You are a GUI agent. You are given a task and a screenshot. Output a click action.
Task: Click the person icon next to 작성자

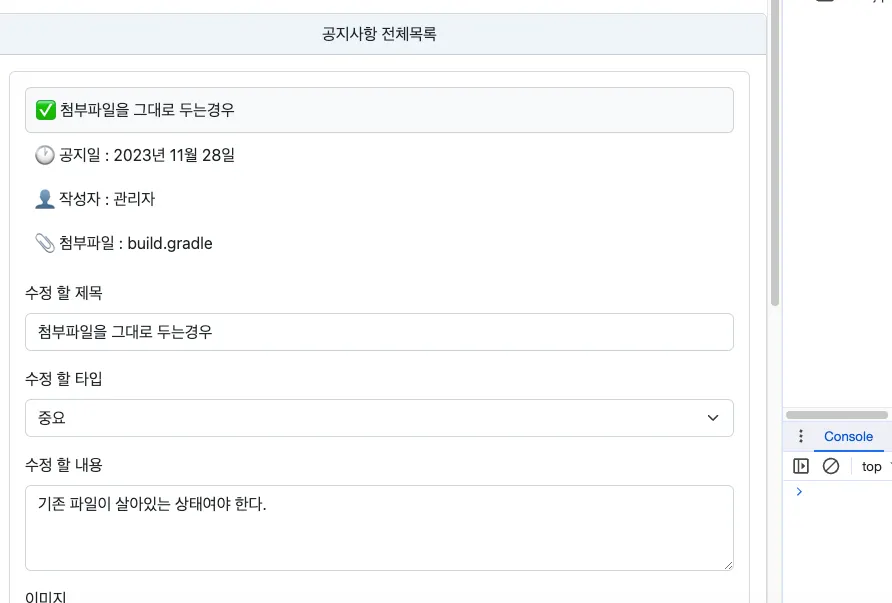point(45,199)
